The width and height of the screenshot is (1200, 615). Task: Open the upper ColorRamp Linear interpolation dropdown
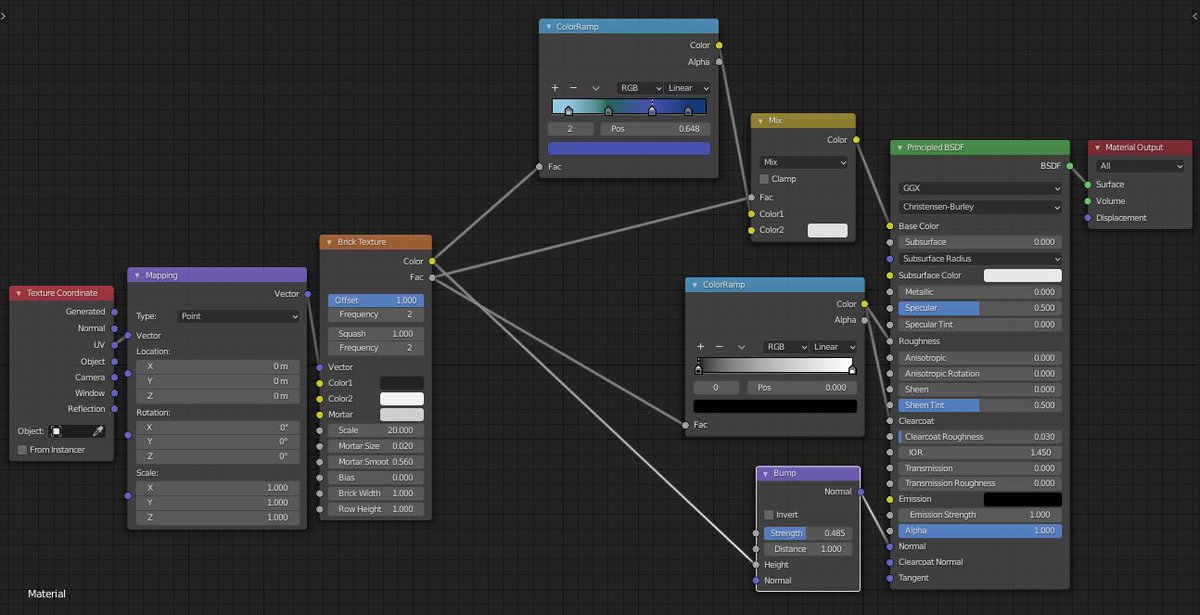click(687, 88)
